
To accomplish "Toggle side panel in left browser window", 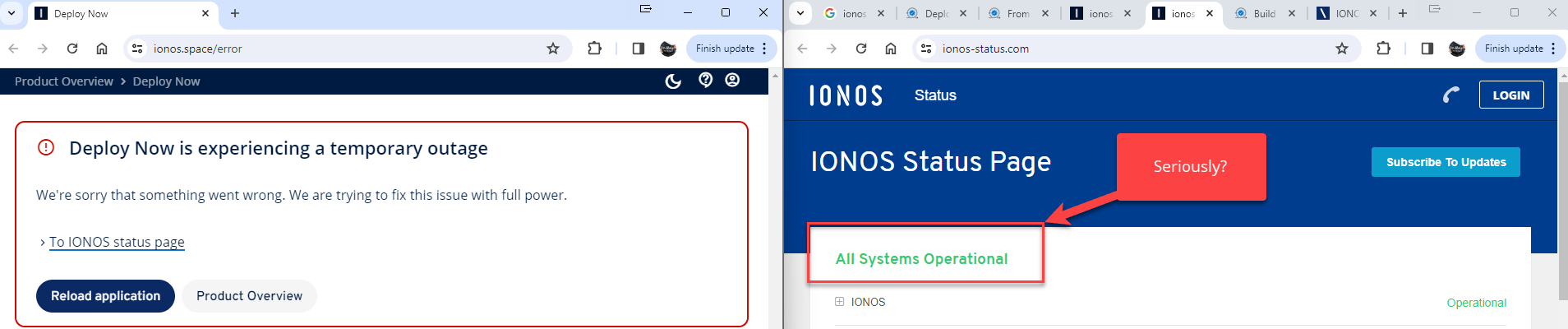I will 638,49.
